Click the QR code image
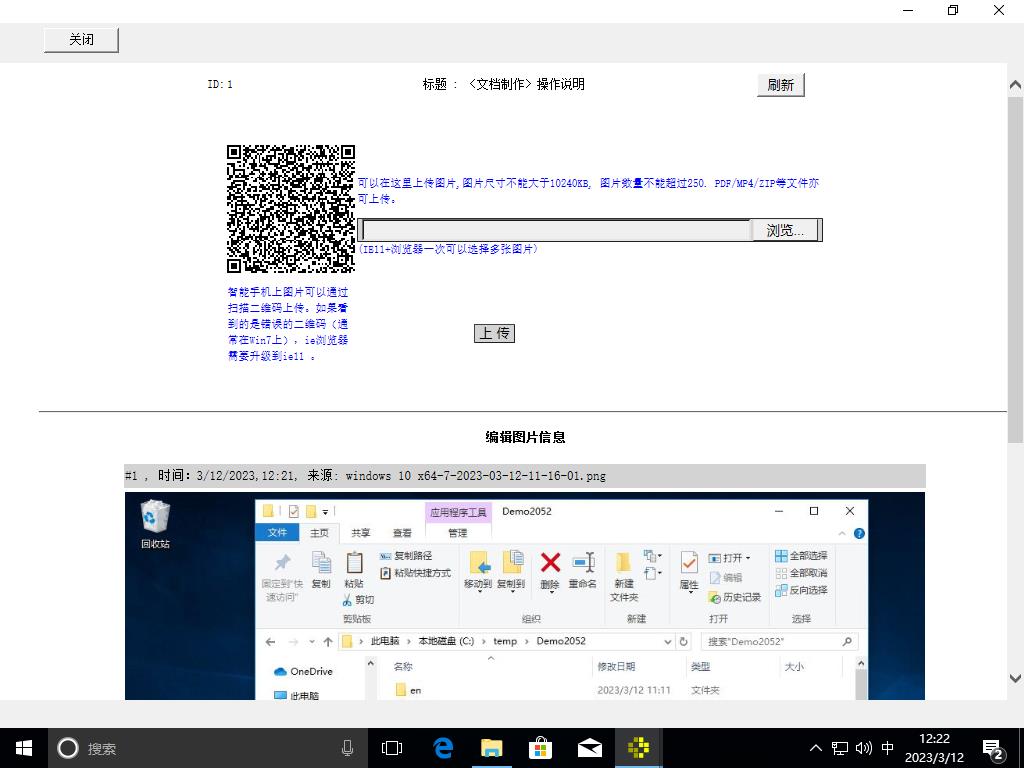 pyautogui.click(x=291, y=209)
